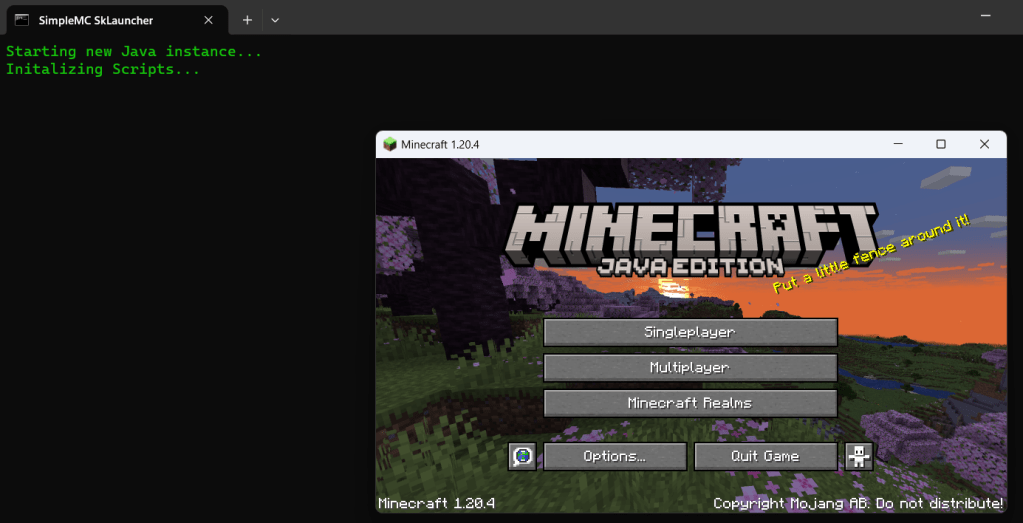Minimize the SkLauncher terminal window
This screenshot has height=523, width=1023.
[986, 15]
